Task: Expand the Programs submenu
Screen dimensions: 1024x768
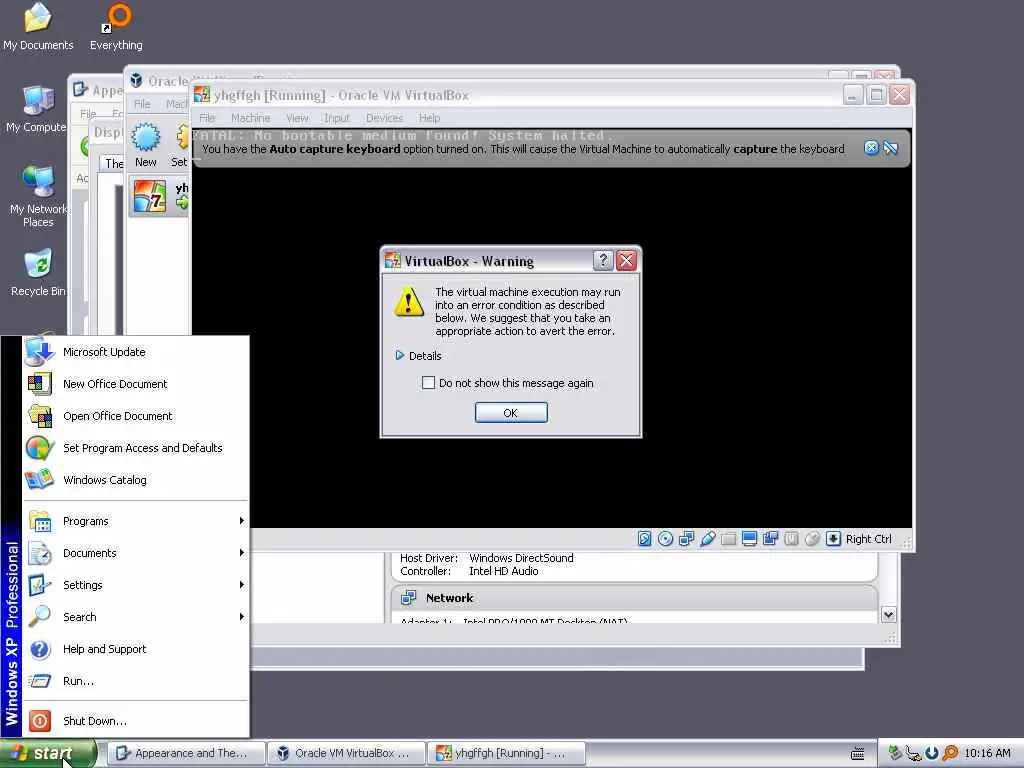Action: pyautogui.click(x=136, y=521)
